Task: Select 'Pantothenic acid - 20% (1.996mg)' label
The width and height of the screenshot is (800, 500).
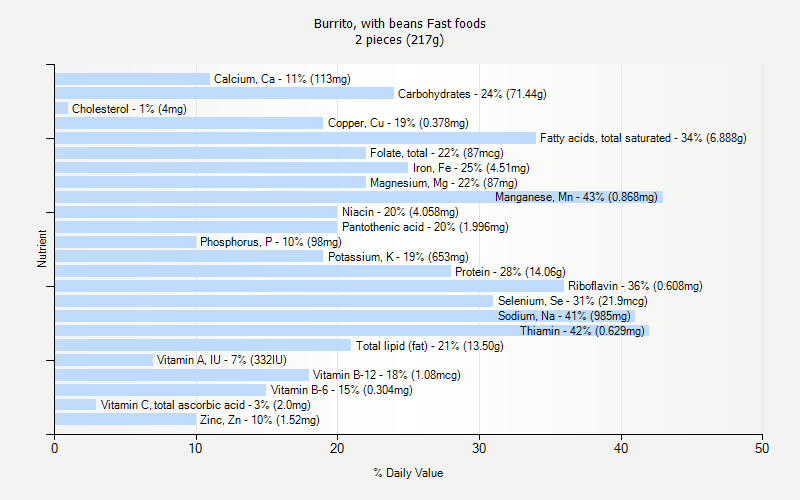Action: tap(425, 227)
